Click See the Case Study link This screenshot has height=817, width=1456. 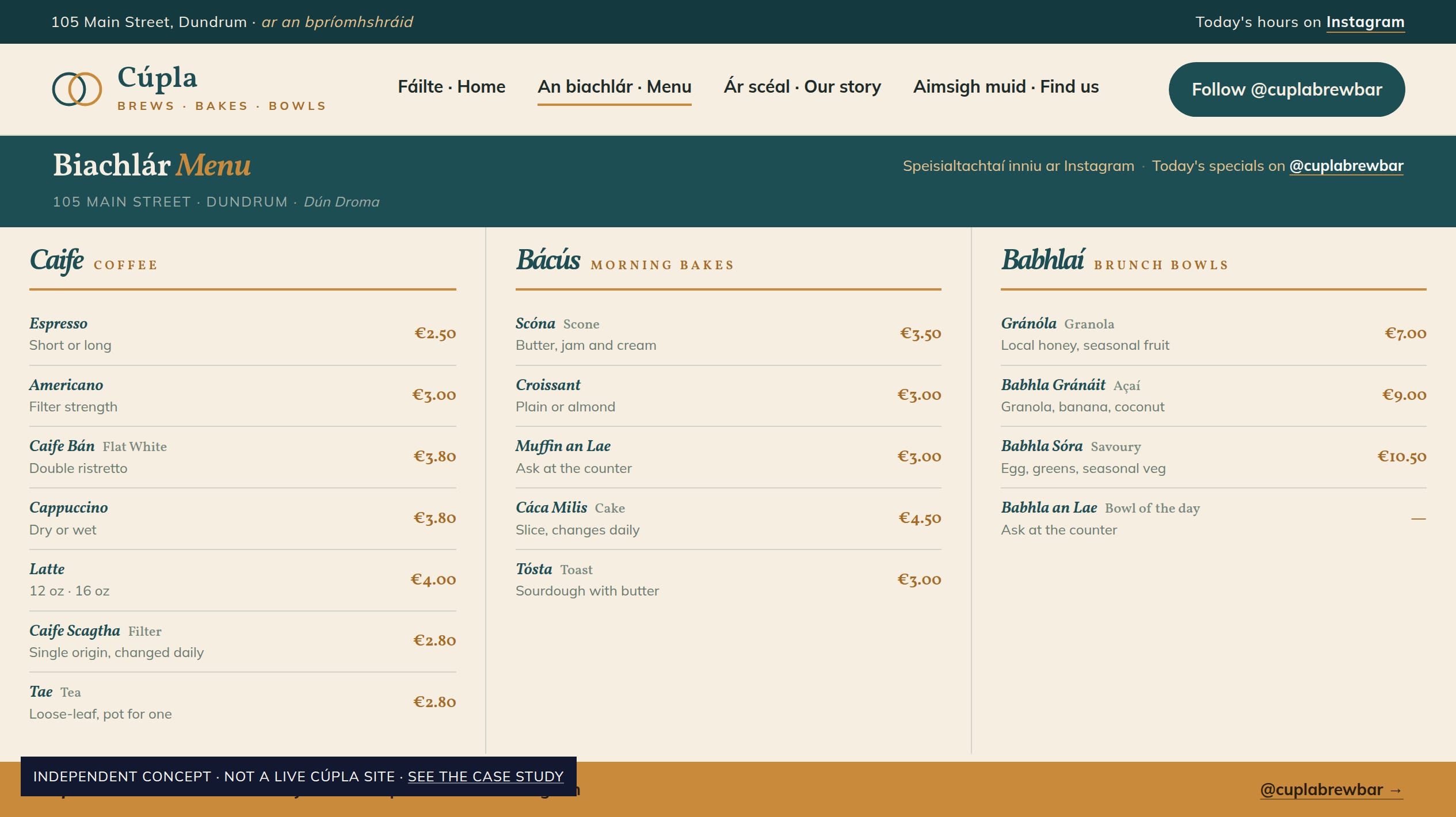(486, 776)
